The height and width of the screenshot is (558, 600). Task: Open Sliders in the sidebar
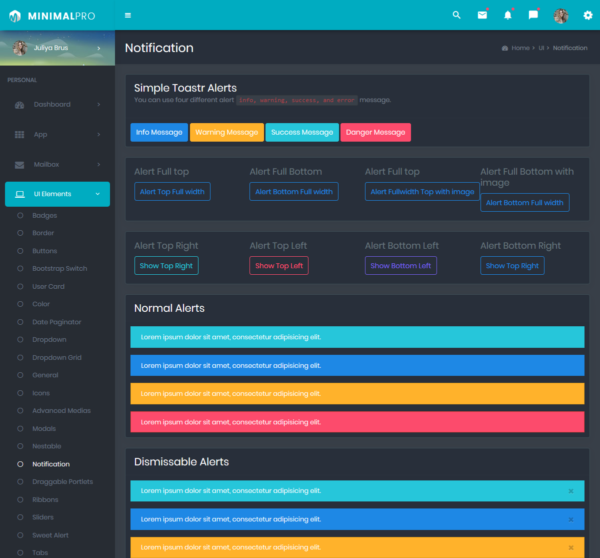(x=43, y=518)
